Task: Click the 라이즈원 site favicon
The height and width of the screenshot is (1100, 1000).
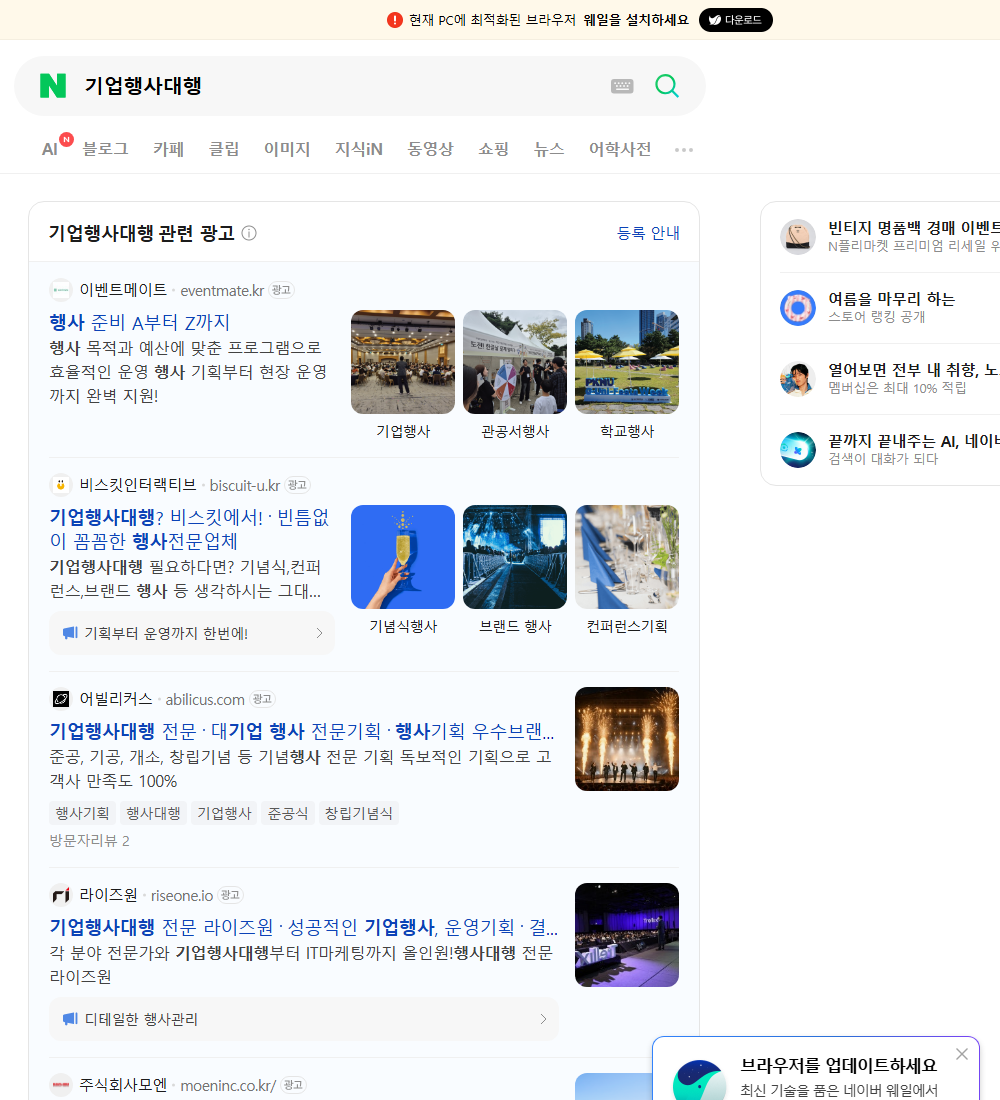Action: [x=61, y=894]
